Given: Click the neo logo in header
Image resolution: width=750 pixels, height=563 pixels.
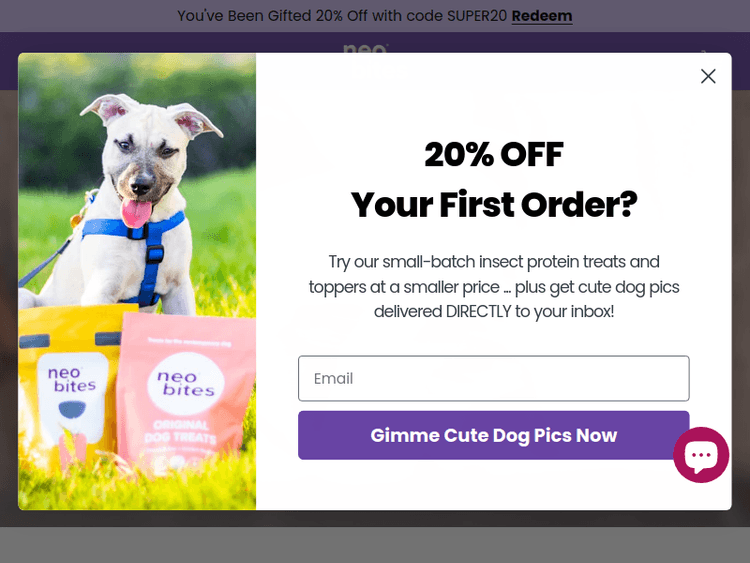Looking at the screenshot, I should click(x=365, y=47).
